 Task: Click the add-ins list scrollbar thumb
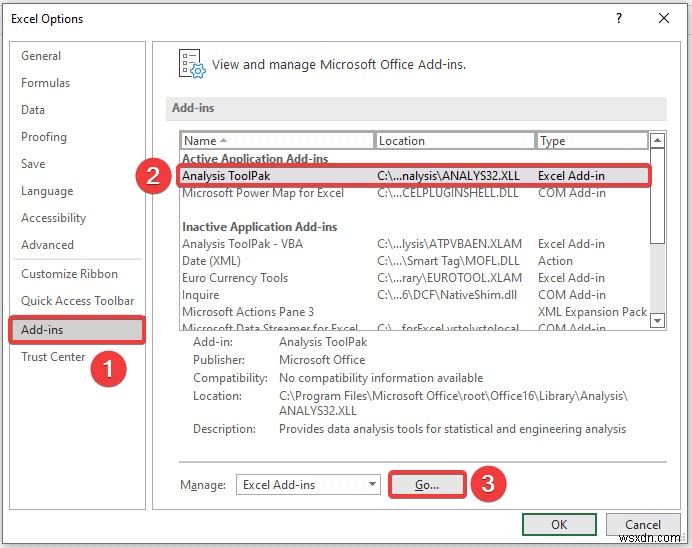[x=658, y=195]
